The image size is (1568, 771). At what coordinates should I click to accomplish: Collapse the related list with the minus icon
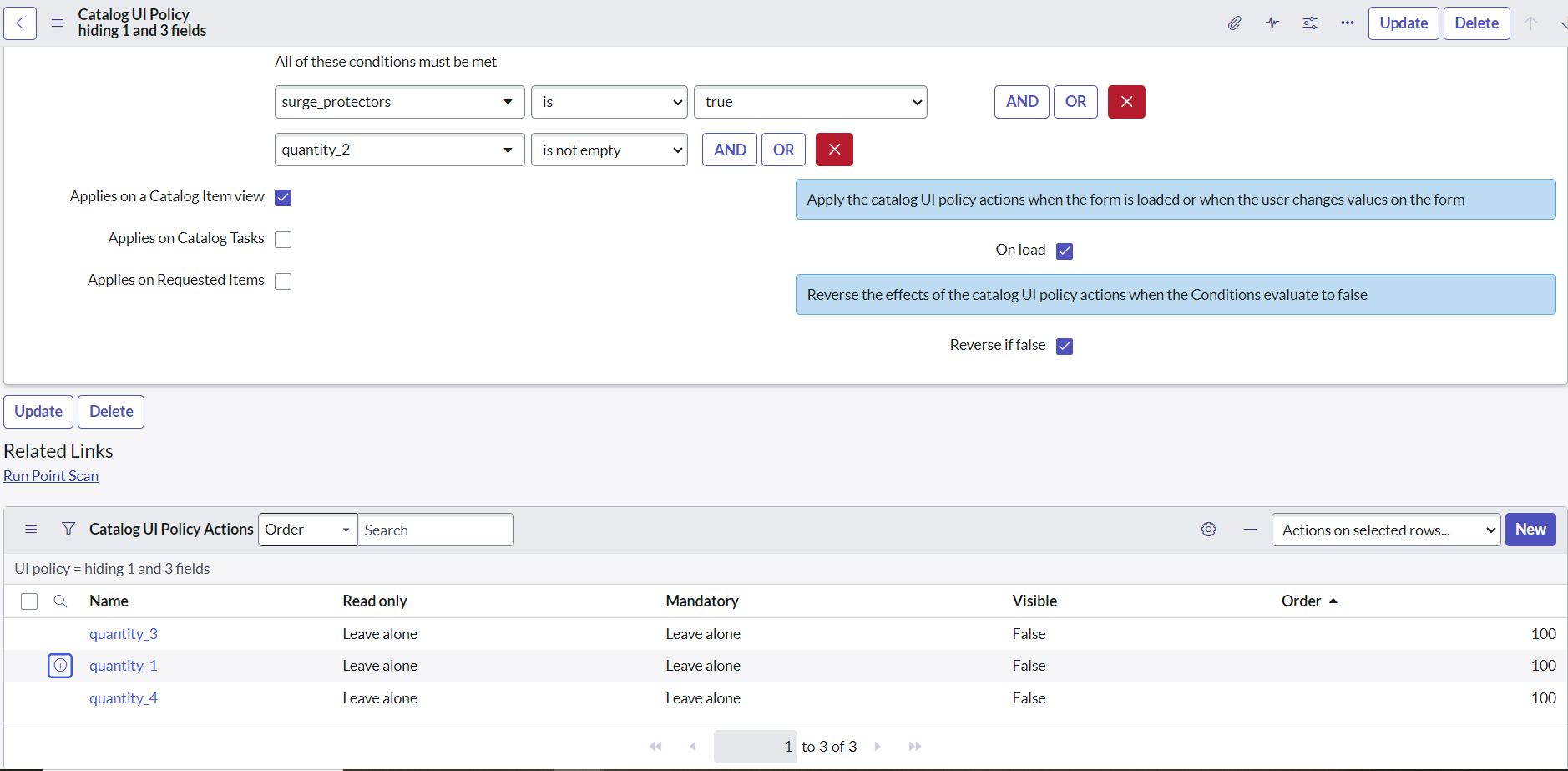click(x=1250, y=530)
